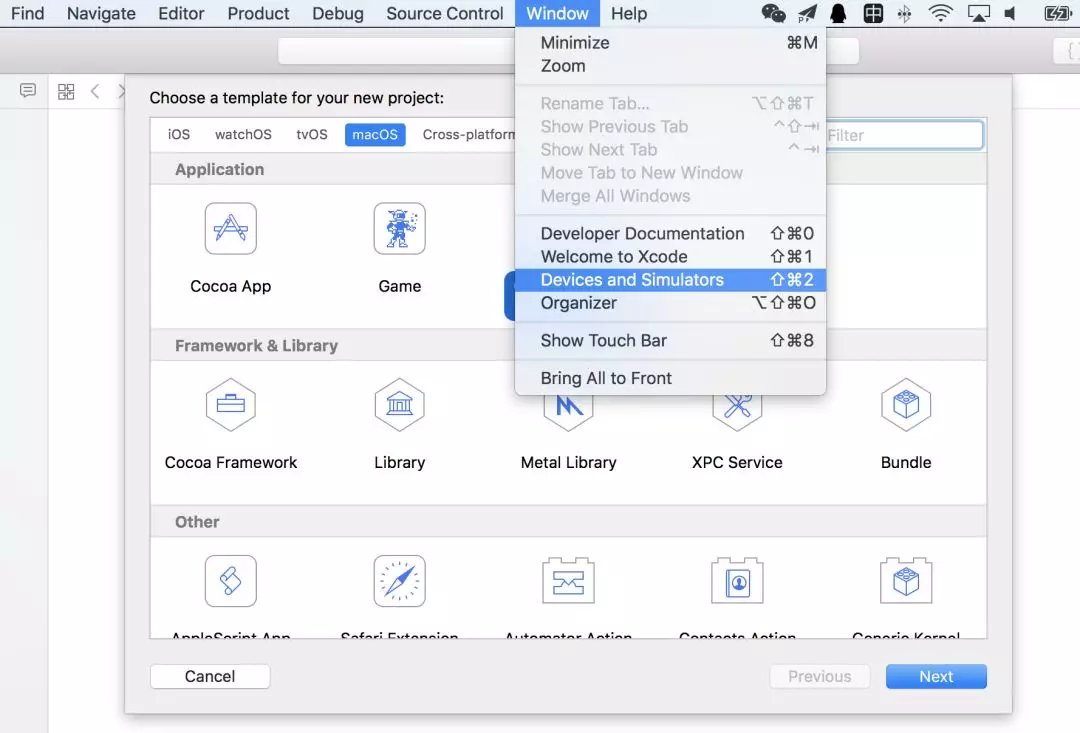Choose the Cocoa Framework template
1080x733 pixels.
coord(231,404)
